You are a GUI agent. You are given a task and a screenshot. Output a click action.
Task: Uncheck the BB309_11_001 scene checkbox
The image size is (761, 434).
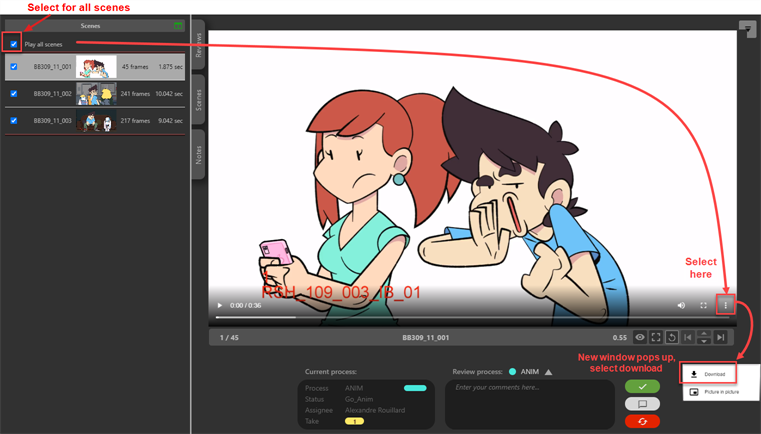point(14,67)
